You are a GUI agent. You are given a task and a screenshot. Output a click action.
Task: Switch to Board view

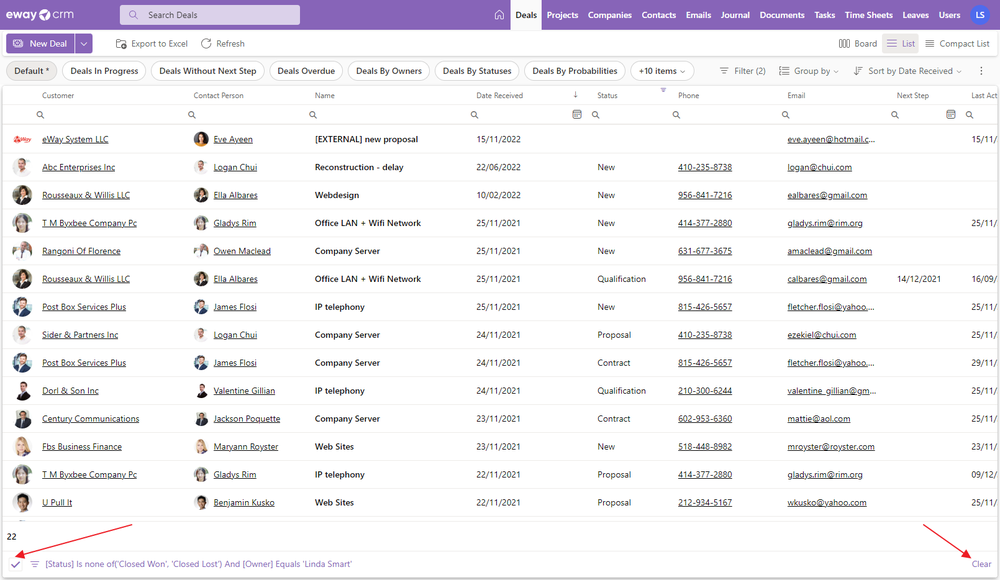(x=858, y=43)
